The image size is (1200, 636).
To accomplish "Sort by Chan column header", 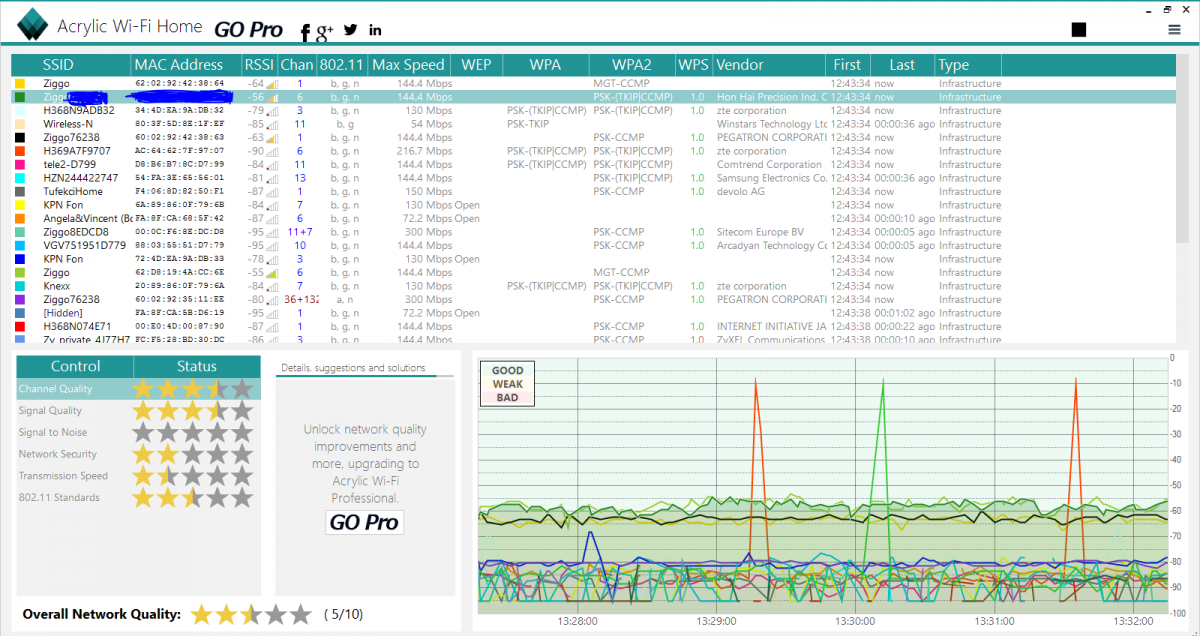I will [x=297, y=65].
